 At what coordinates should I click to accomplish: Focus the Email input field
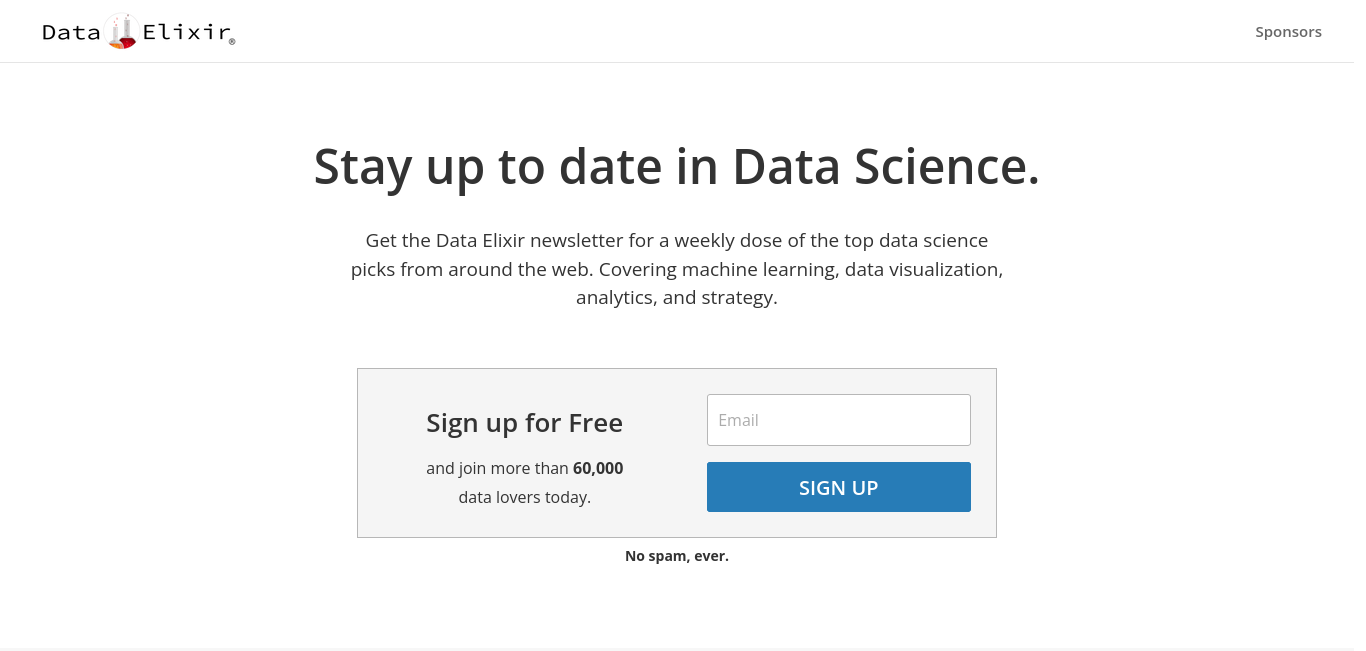pyautogui.click(x=839, y=420)
